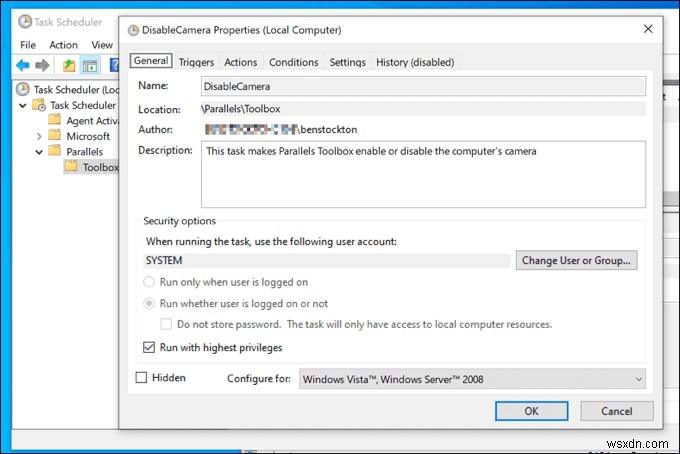The height and width of the screenshot is (454, 680).
Task: Select the Agent Activation tree item
Action: pos(92,121)
